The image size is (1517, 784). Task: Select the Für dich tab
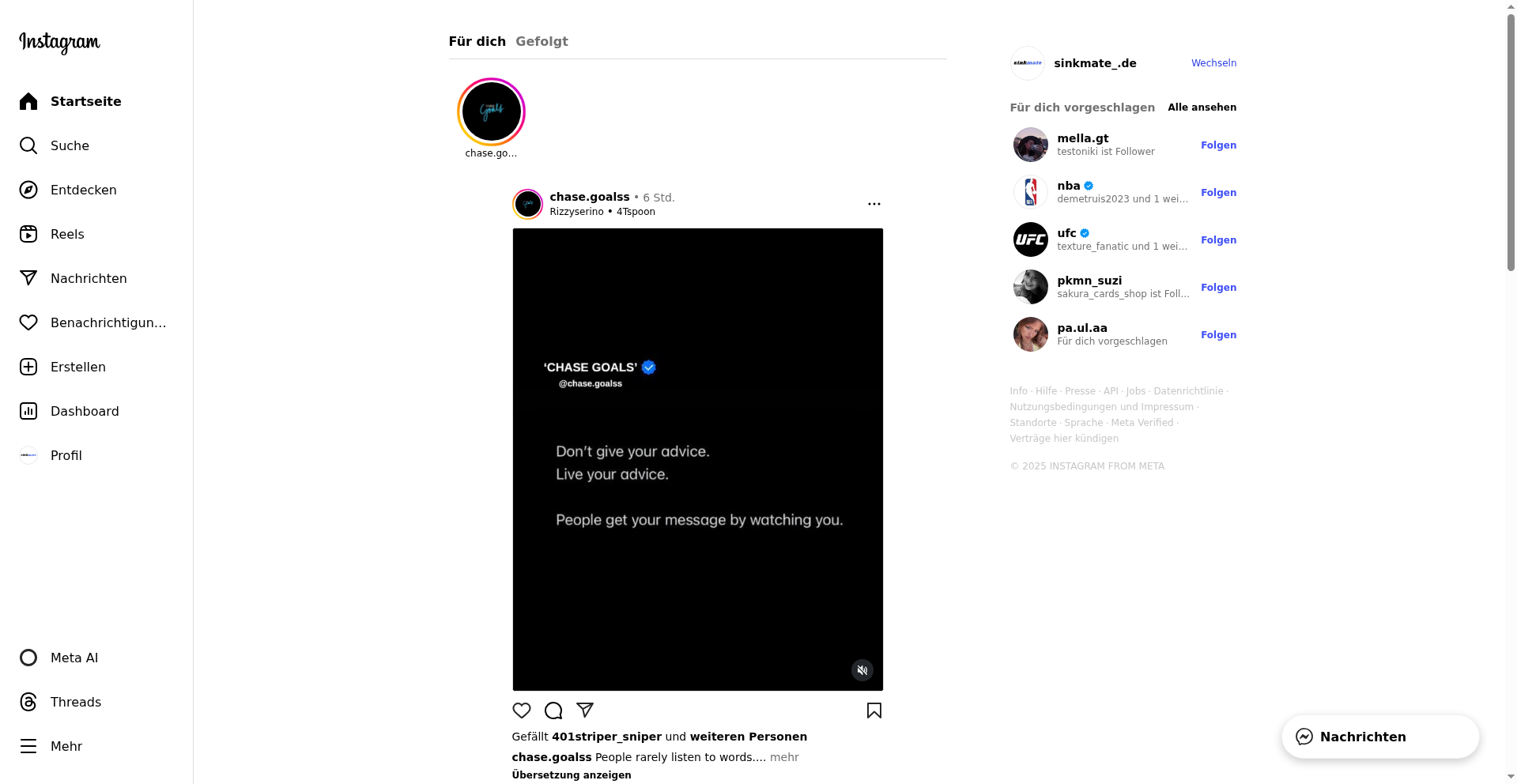pos(477,41)
